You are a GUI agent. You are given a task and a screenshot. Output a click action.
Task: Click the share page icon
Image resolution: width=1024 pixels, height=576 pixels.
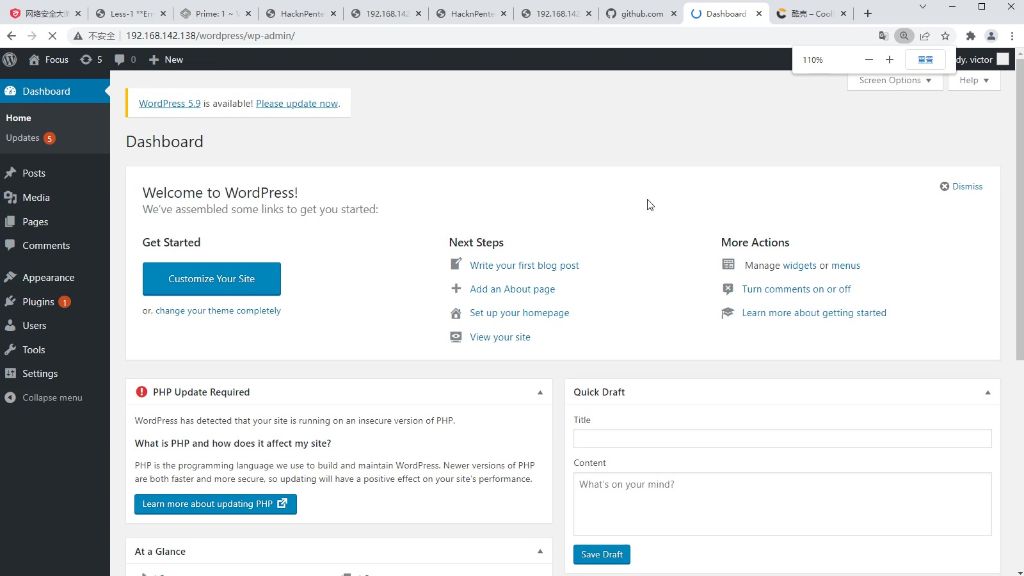pyautogui.click(x=925, y=36)
